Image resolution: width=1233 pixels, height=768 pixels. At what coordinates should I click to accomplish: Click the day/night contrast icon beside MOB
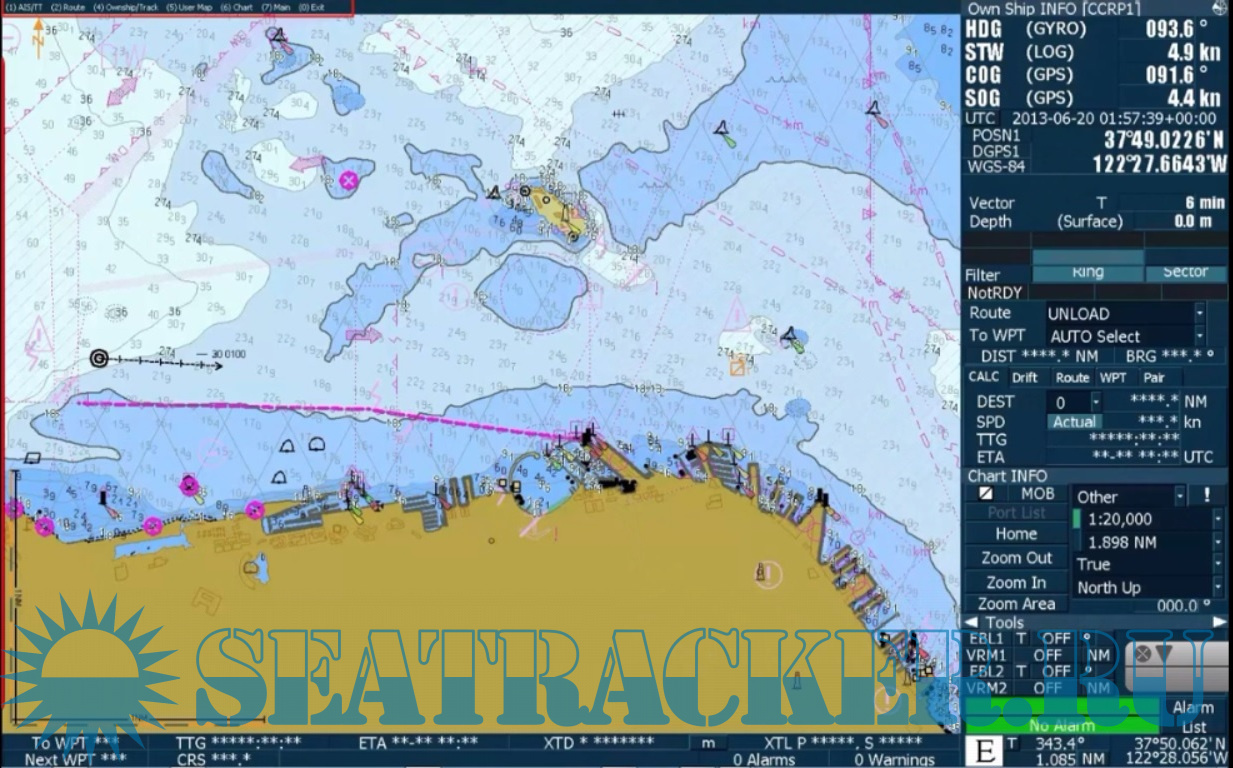point(986,494)
